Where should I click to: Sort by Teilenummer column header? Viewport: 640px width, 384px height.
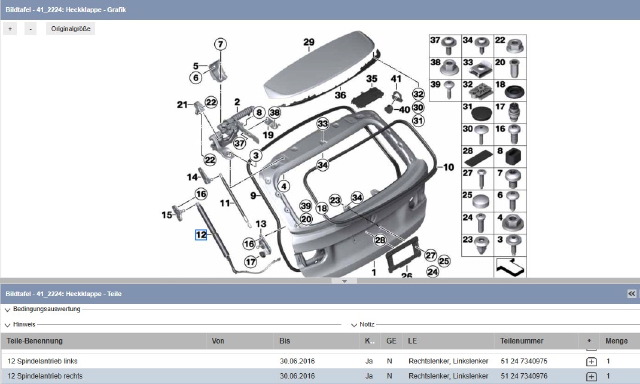pyautogui.click(x=522, y=341)
